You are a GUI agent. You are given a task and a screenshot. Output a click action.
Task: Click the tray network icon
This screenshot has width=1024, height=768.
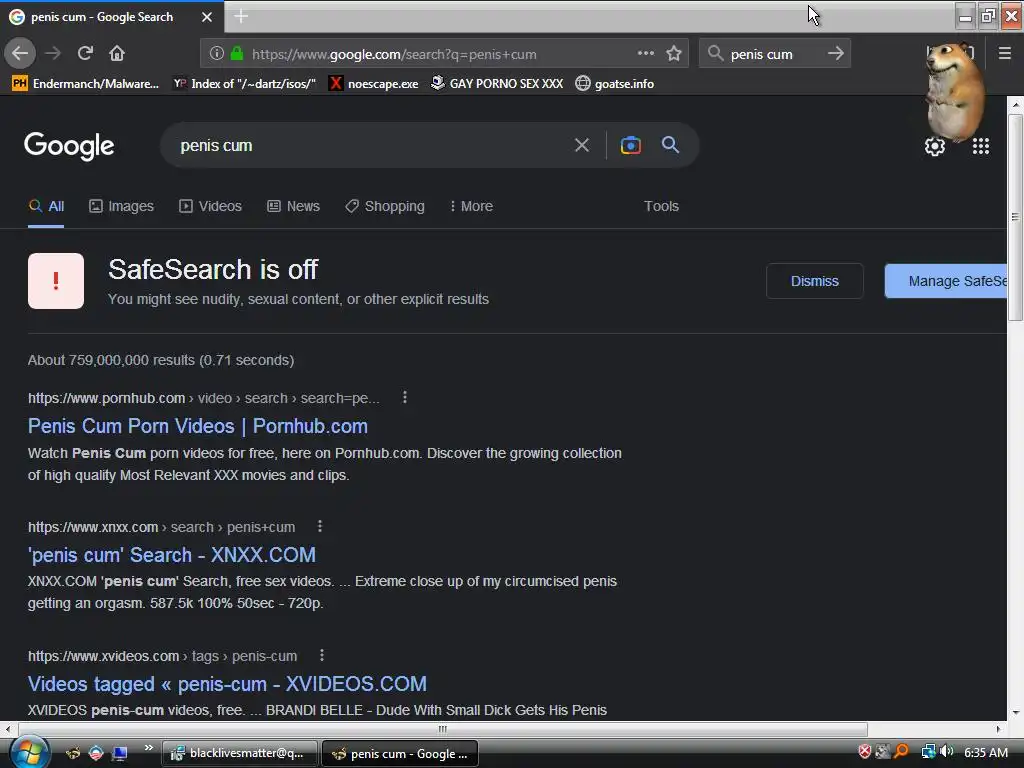[x=927, y=752]
